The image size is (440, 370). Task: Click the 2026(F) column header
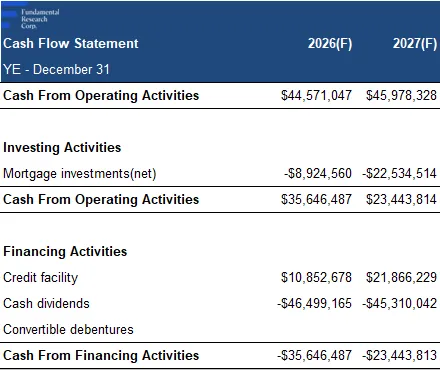[330, 44]
